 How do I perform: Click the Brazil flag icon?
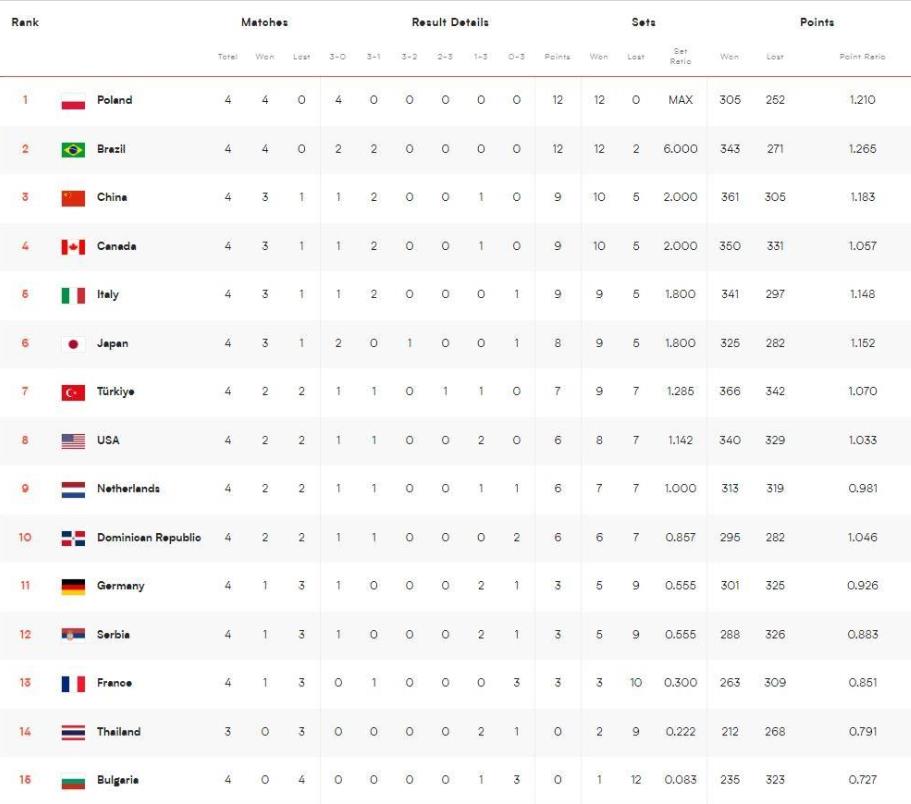[x=73, y=150]
